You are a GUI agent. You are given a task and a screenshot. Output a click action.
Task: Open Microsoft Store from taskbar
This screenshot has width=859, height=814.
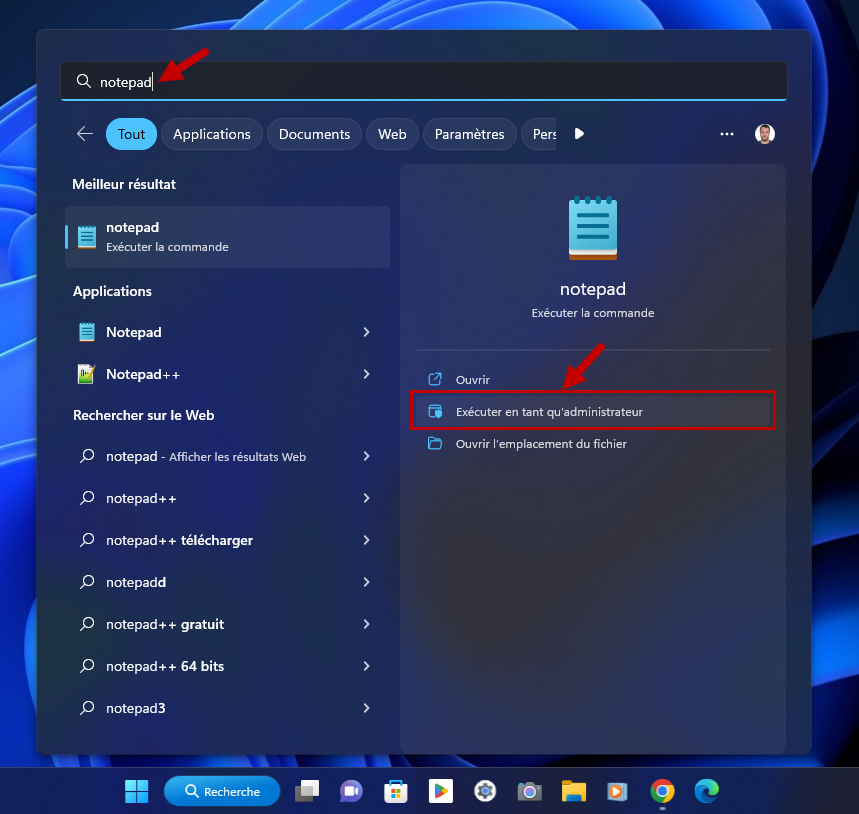(396, 791)
